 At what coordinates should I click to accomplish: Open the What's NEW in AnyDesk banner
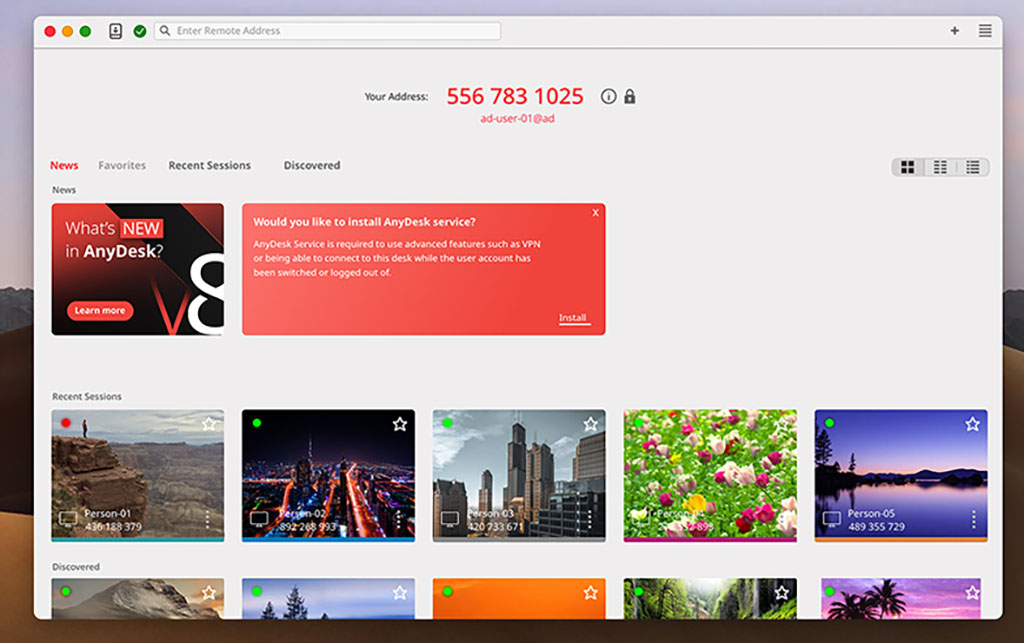(138, 270)
